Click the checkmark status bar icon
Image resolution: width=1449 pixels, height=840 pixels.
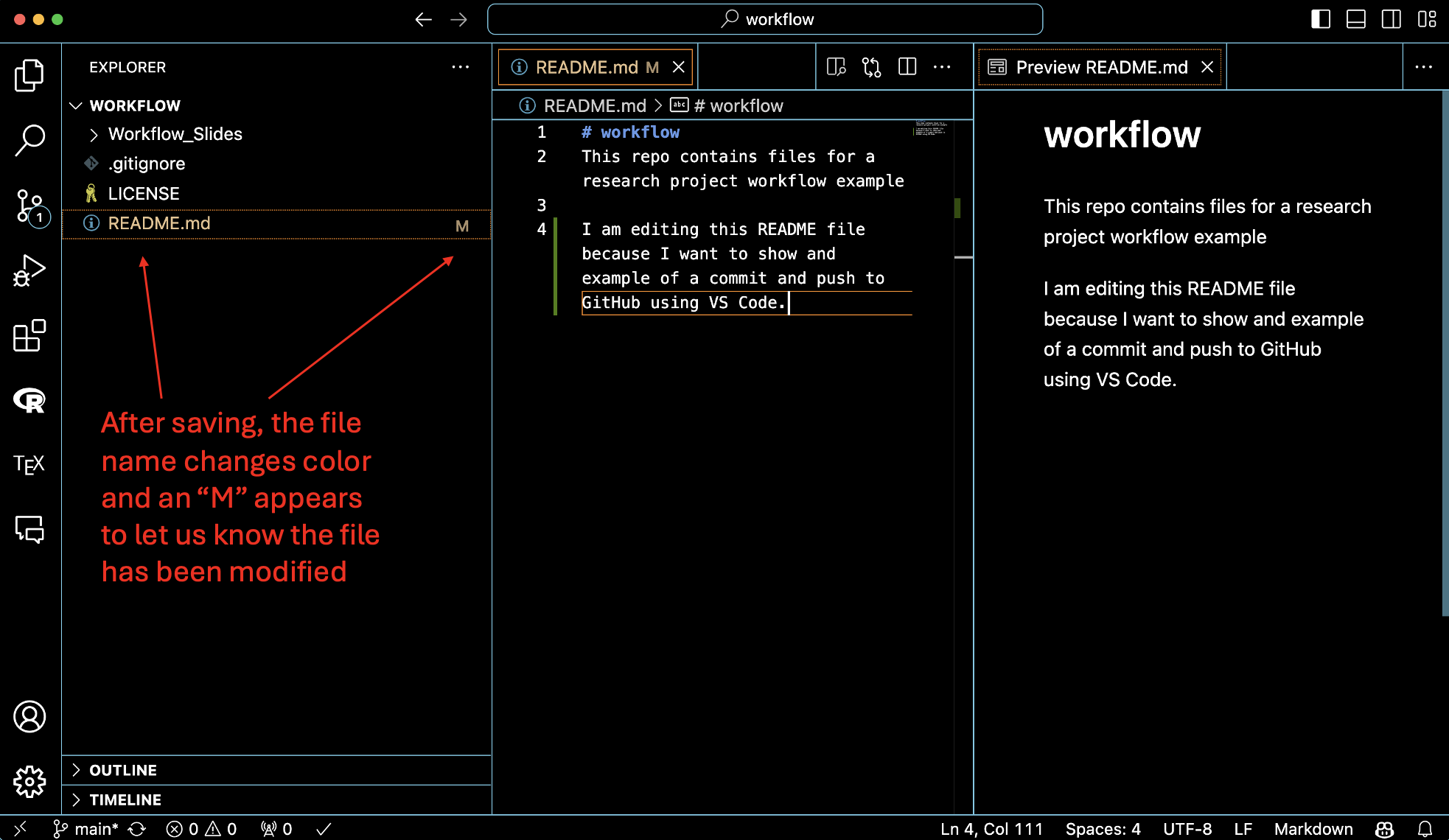pyautogui.click(x=324, y=829)
